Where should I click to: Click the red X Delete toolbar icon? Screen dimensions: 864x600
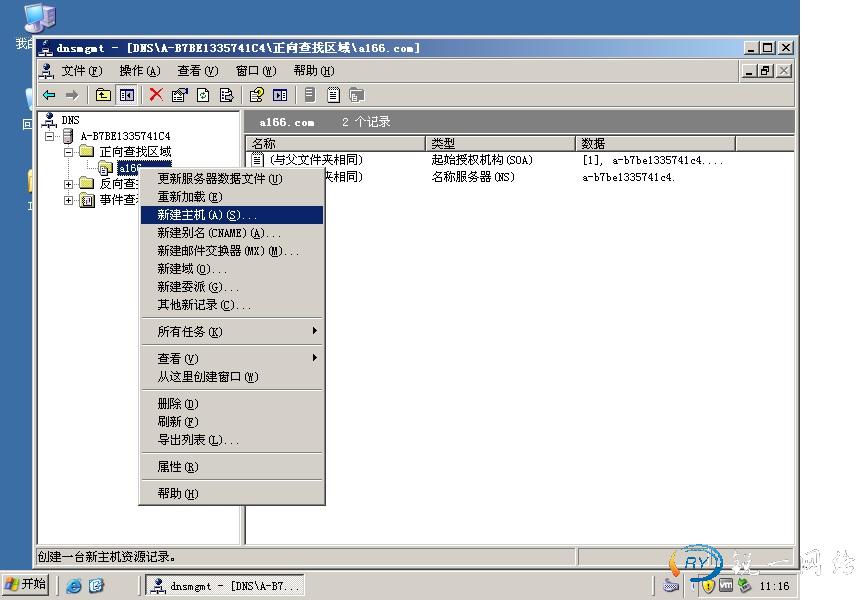[156, 94]
